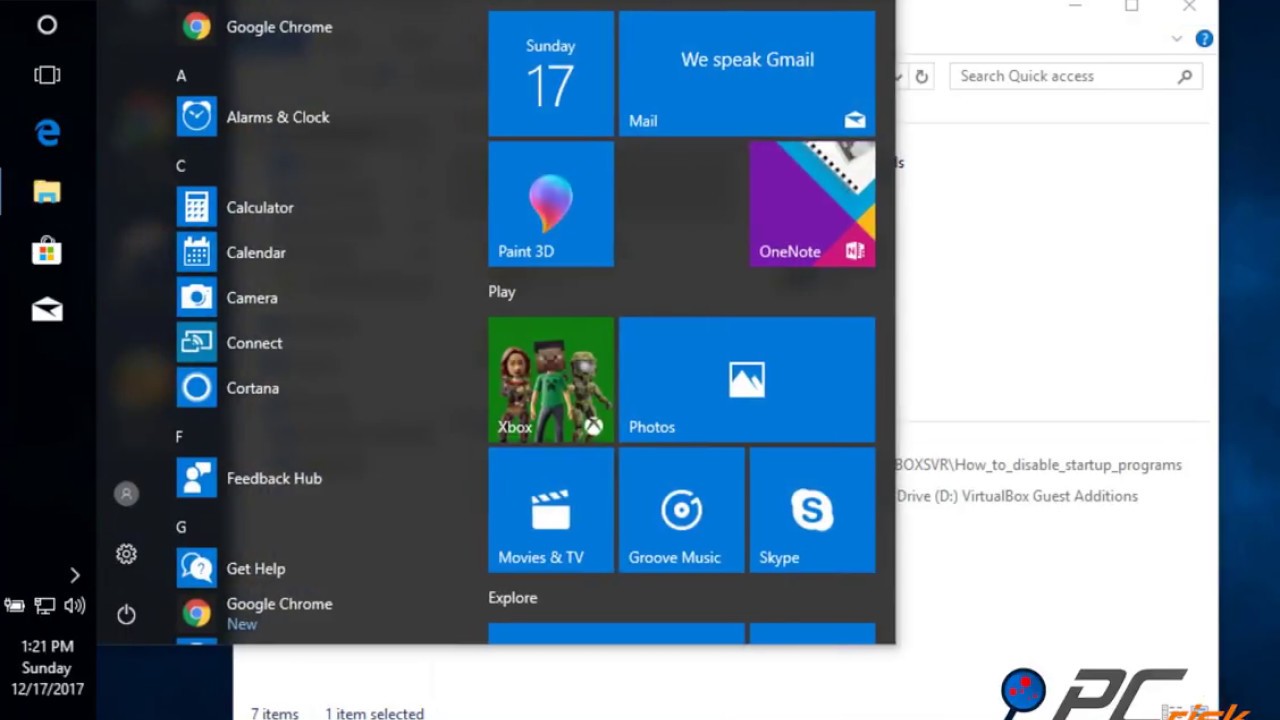The image size is (1280, 720).
Task: Open the Mail tile saying We speak Gmail
Action: click(x=747, y=74)
